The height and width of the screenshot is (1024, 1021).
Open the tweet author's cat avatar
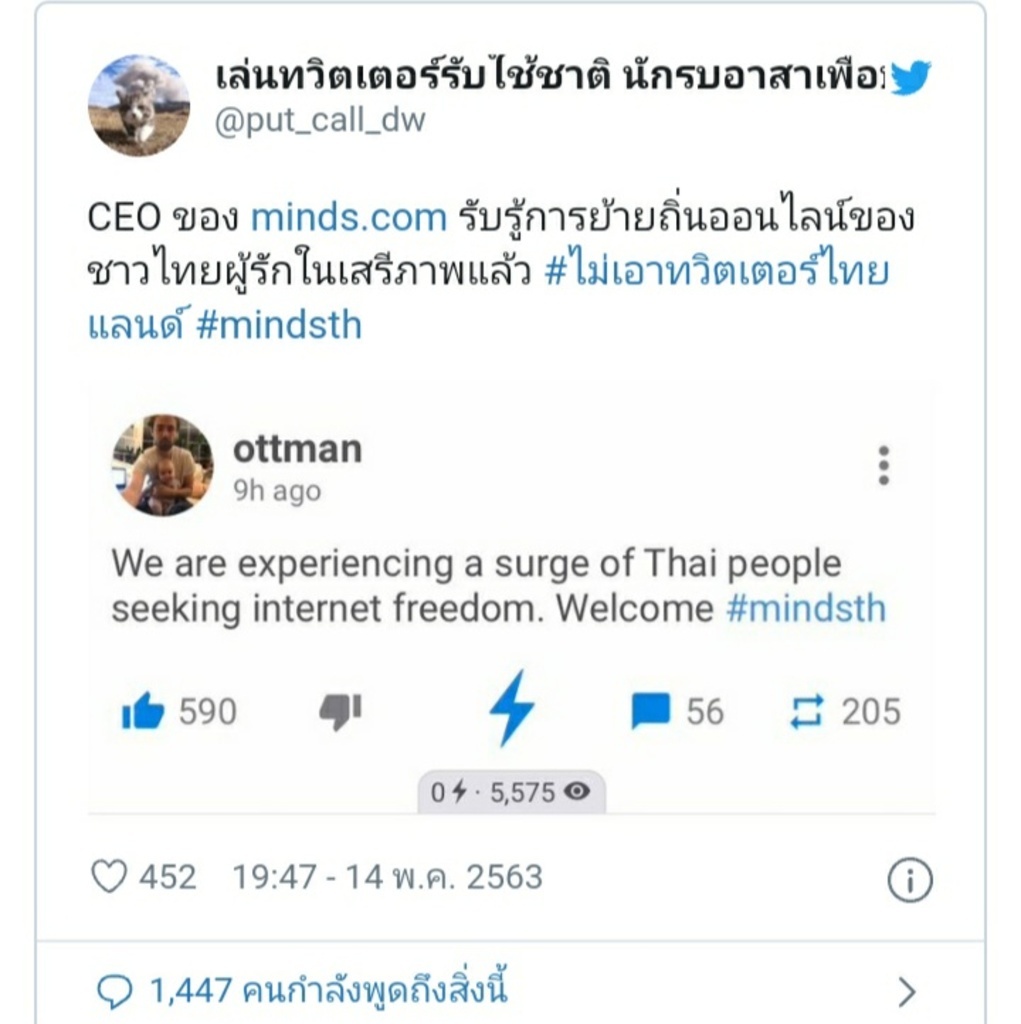[x=139, y=105]
